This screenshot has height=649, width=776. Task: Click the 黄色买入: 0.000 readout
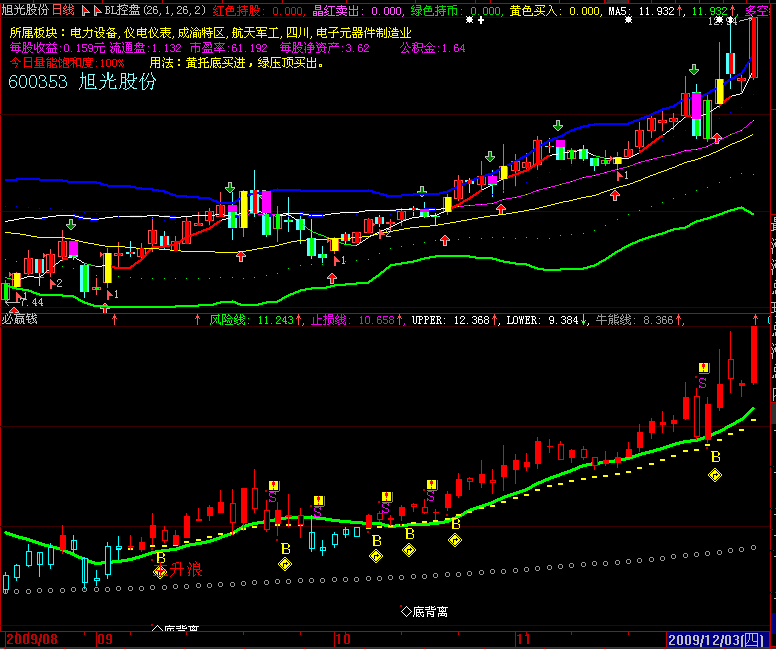555,10
